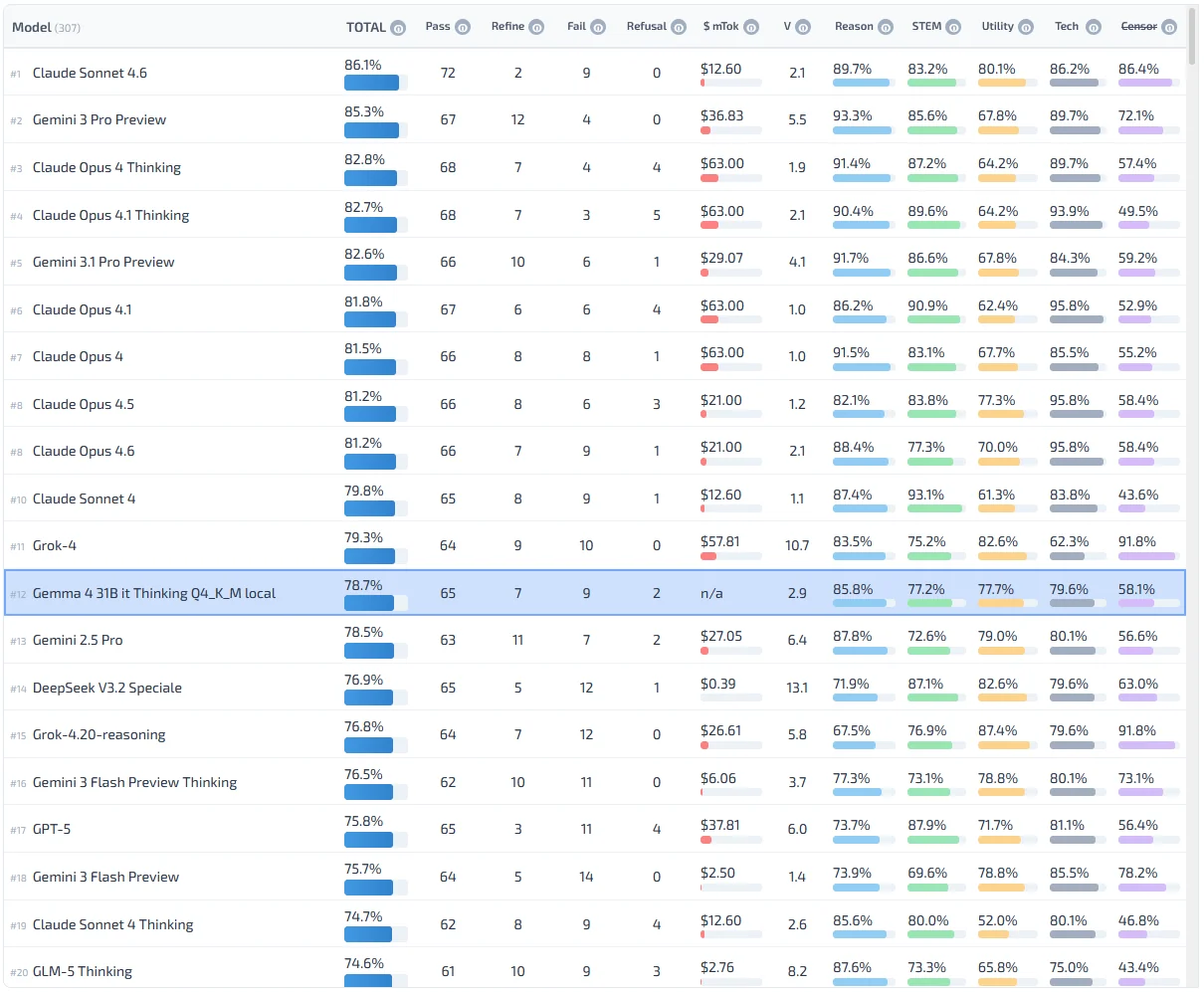Click the info icon next to TOTAL header
Image resolution: width=1204 pixels, height=992 pixels.
click(398, 28)
